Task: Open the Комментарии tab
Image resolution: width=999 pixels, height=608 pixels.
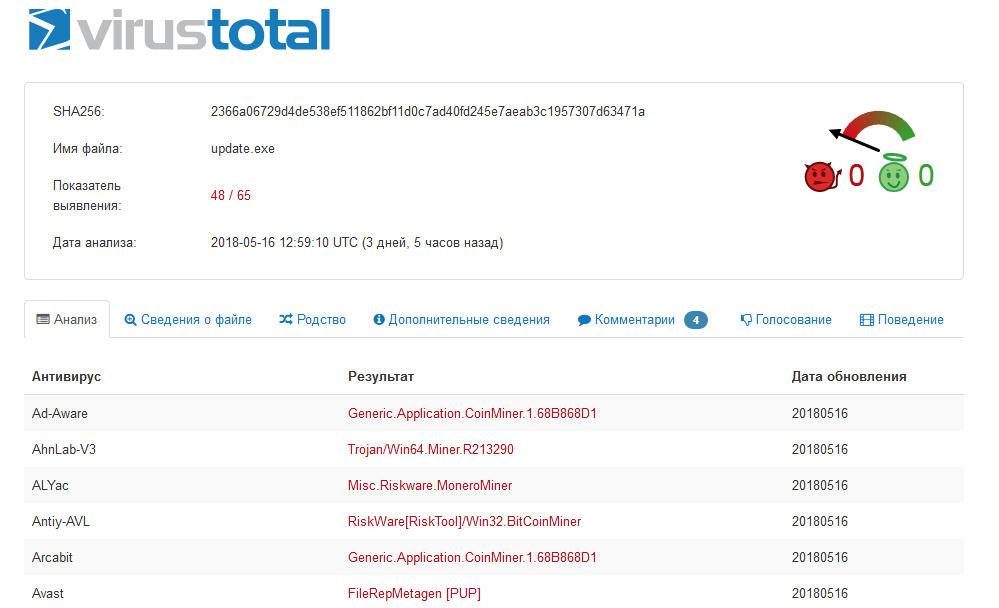Action: 642,320
